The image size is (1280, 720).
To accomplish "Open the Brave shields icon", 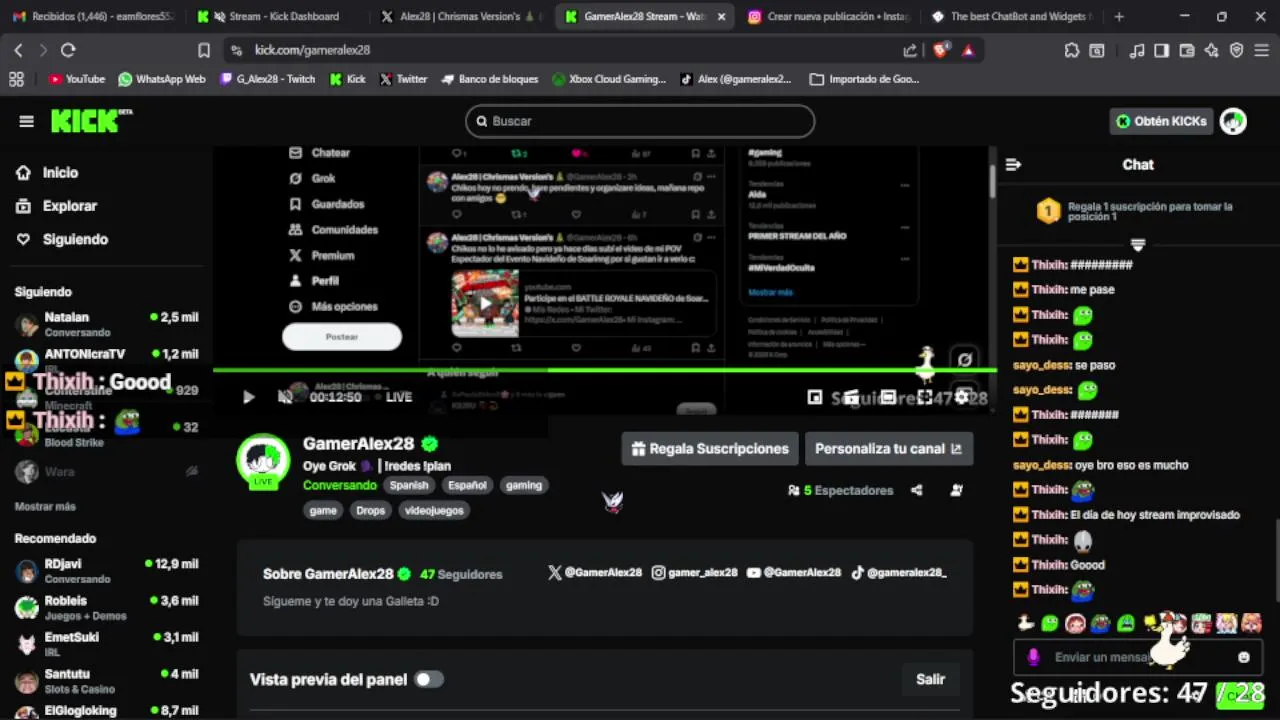I will (x=940, y=50).
